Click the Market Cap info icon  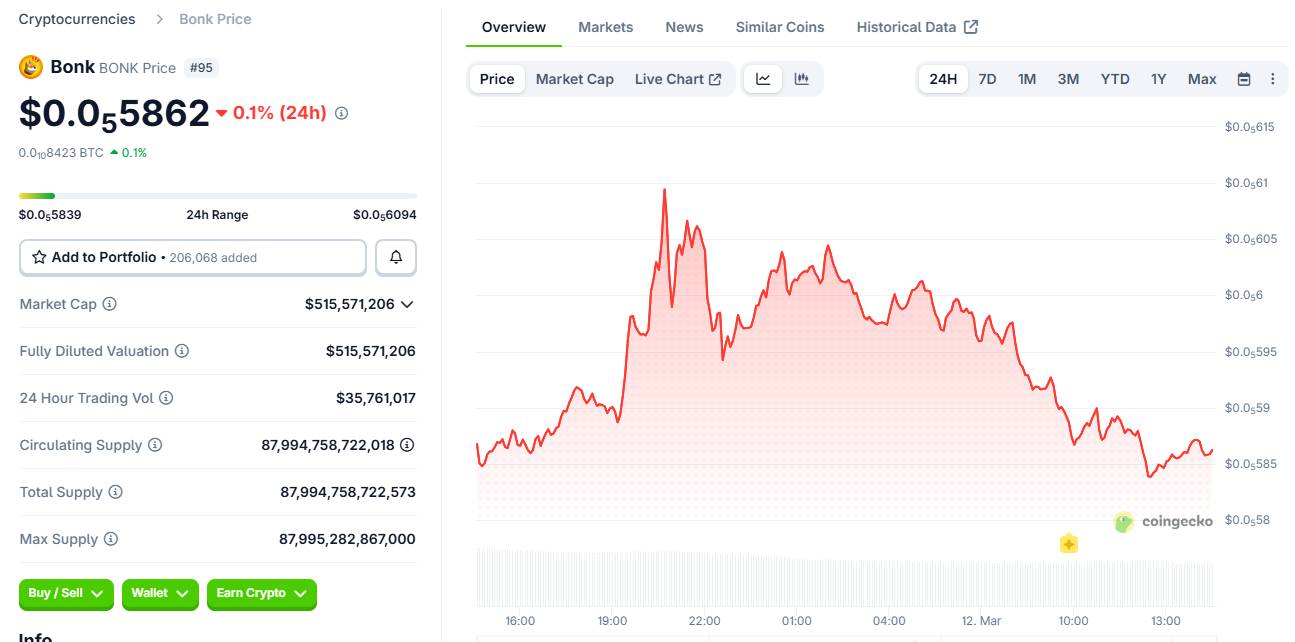(x=110, y=304)
